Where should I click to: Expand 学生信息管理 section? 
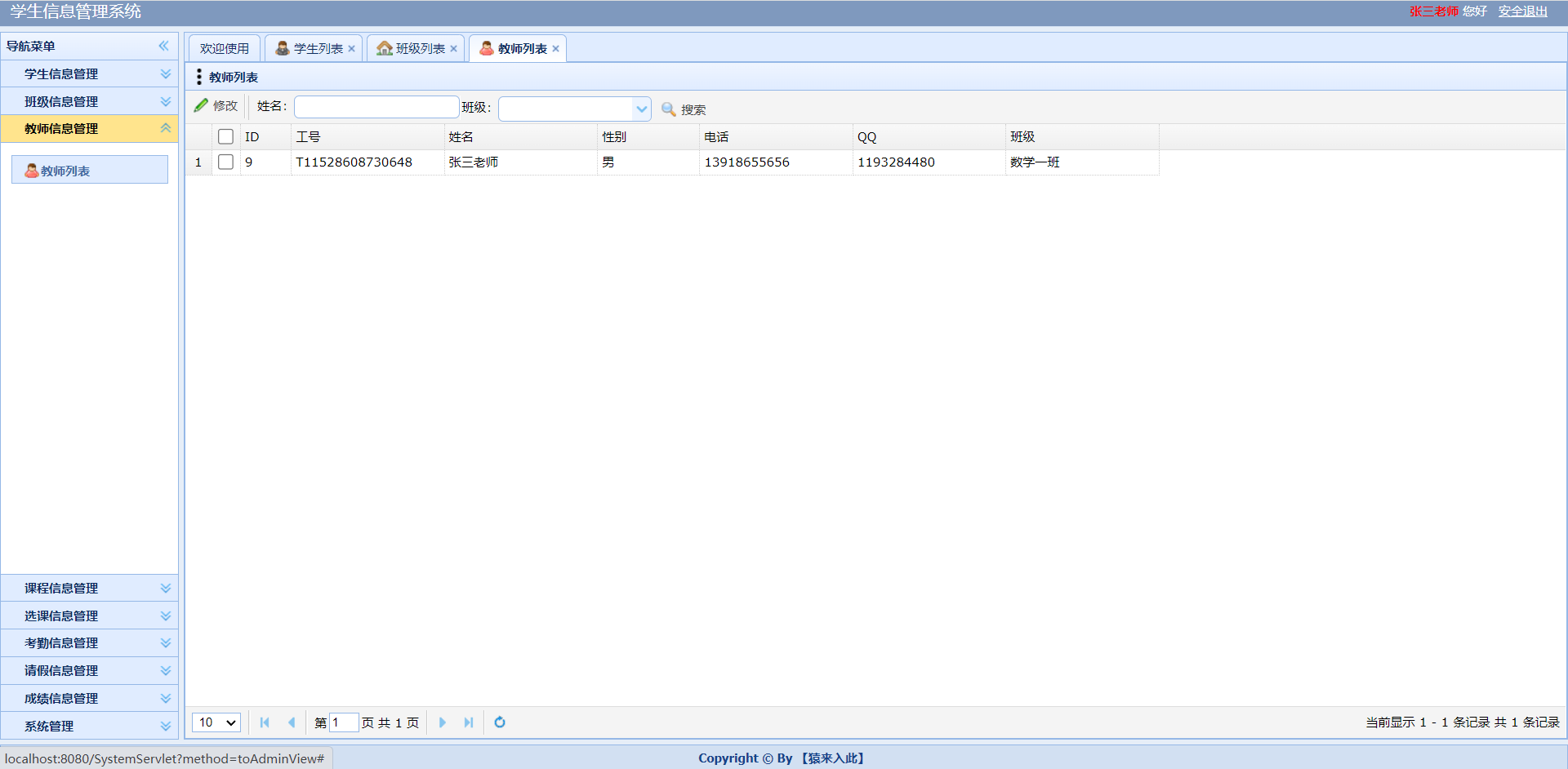(90, 74)
